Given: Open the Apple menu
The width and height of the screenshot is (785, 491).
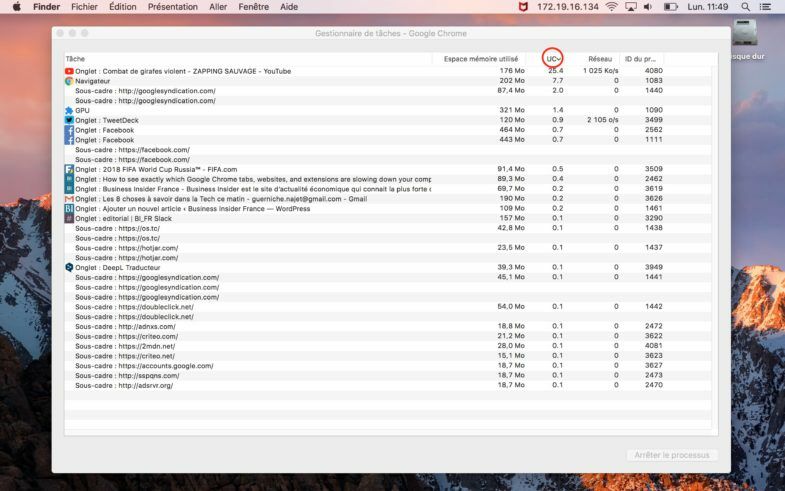Looking at the screenshot, I should pyautogui.click(x=17, y=7).
